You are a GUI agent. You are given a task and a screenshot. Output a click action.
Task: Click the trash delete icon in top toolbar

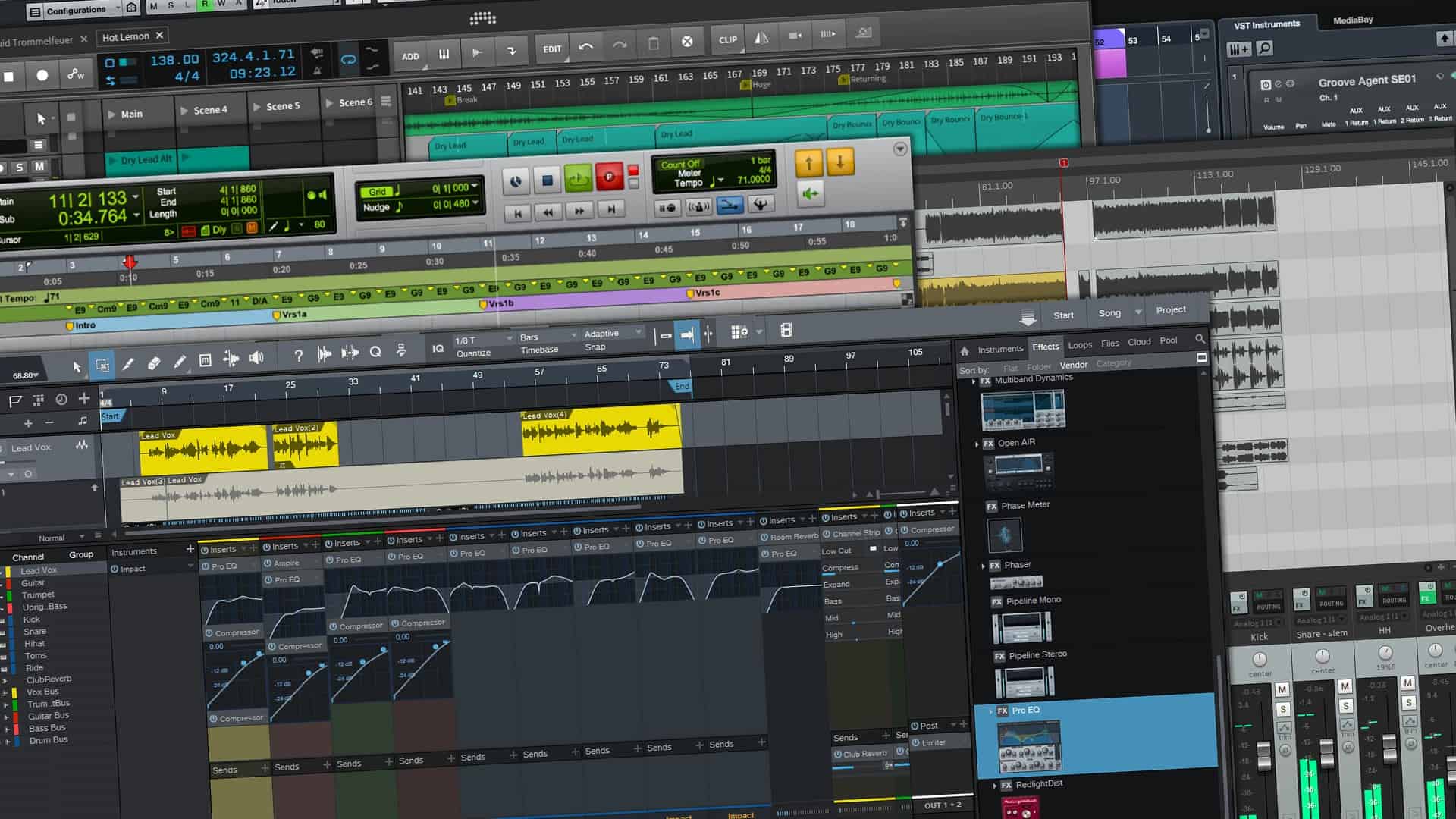(653, 44)
